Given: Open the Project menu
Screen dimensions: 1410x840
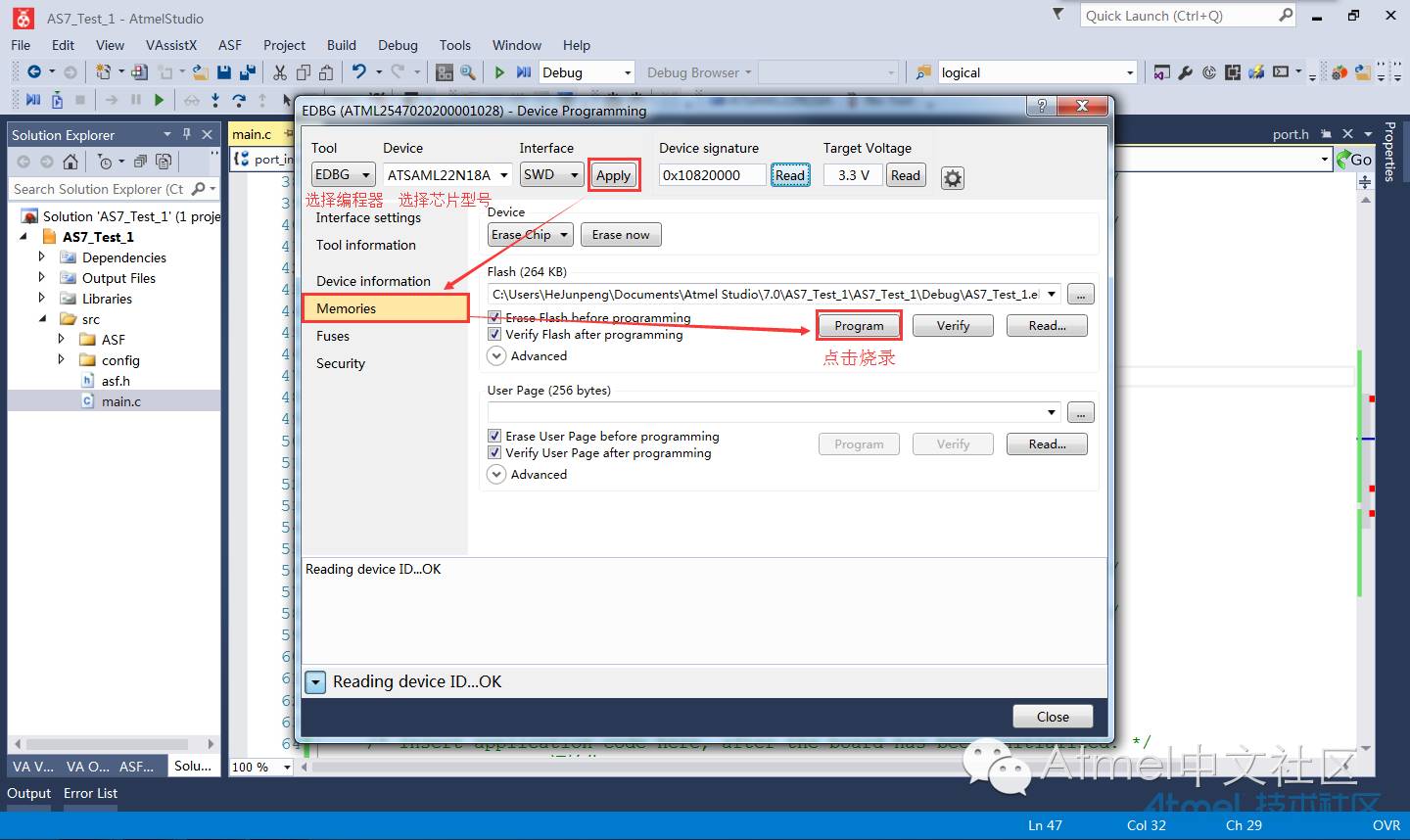Looking at the screenshot, I should (x=284, y=45).
